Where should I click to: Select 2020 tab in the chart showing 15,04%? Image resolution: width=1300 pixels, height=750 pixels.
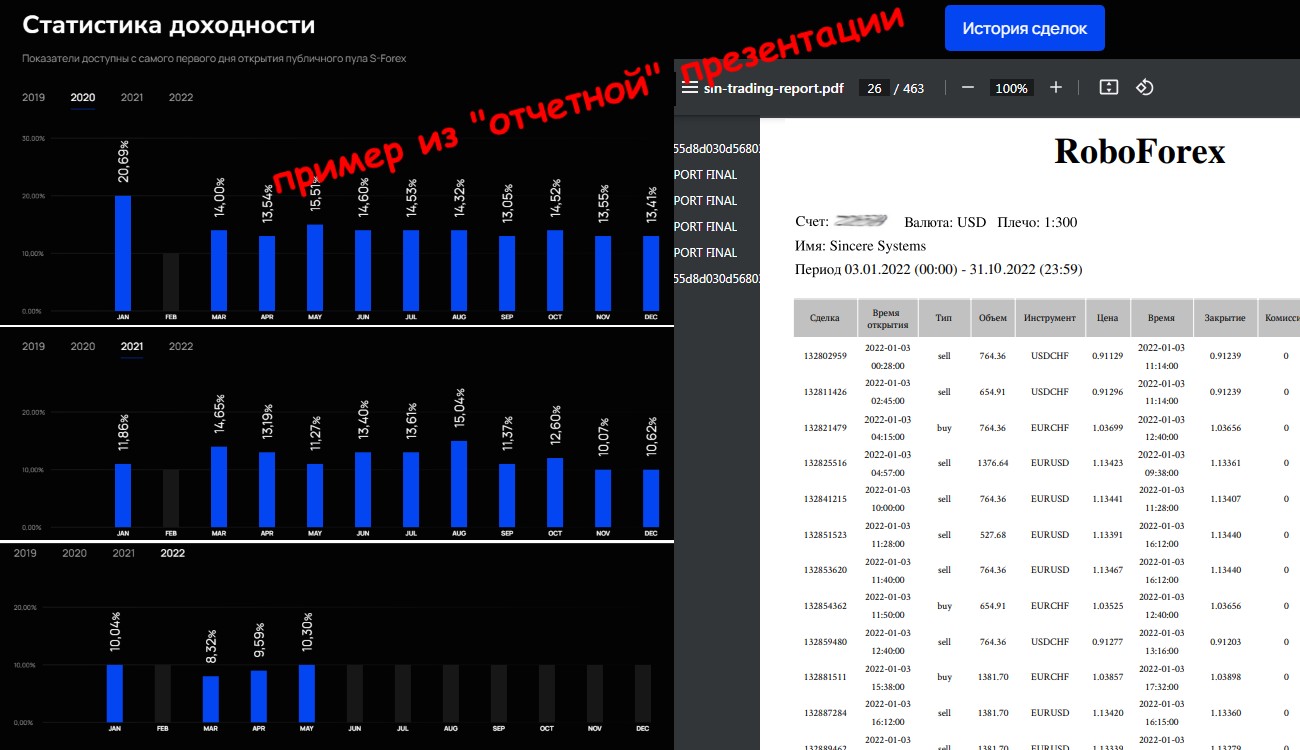pos(83,346)
